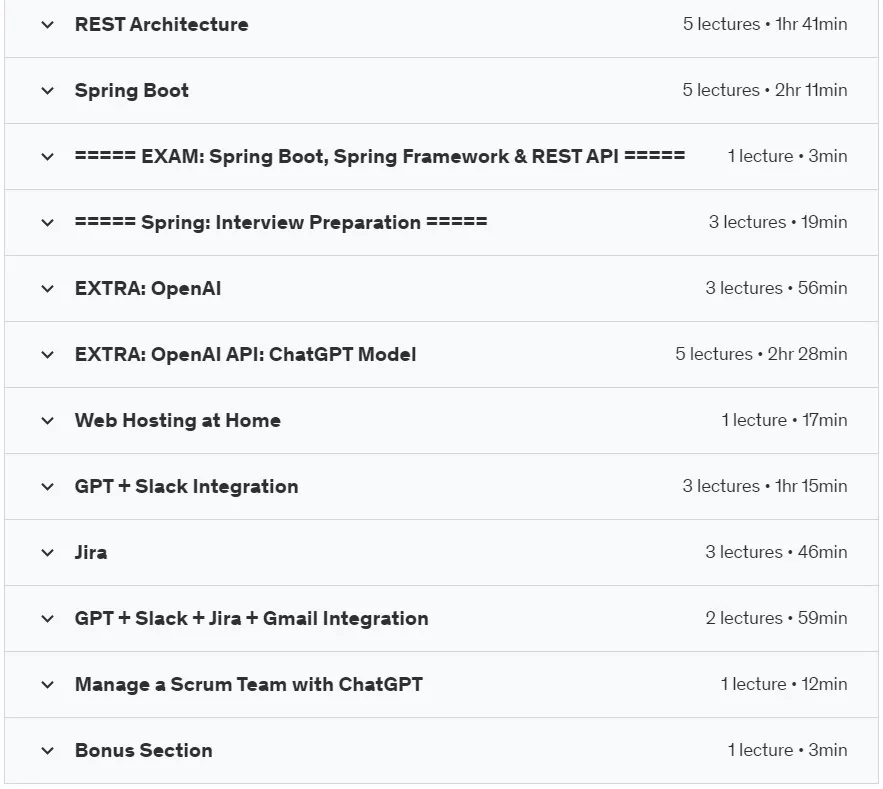883x789 pixels.
Task: Open the Web Hosting at Home chevron
Action: coord(48,421)
